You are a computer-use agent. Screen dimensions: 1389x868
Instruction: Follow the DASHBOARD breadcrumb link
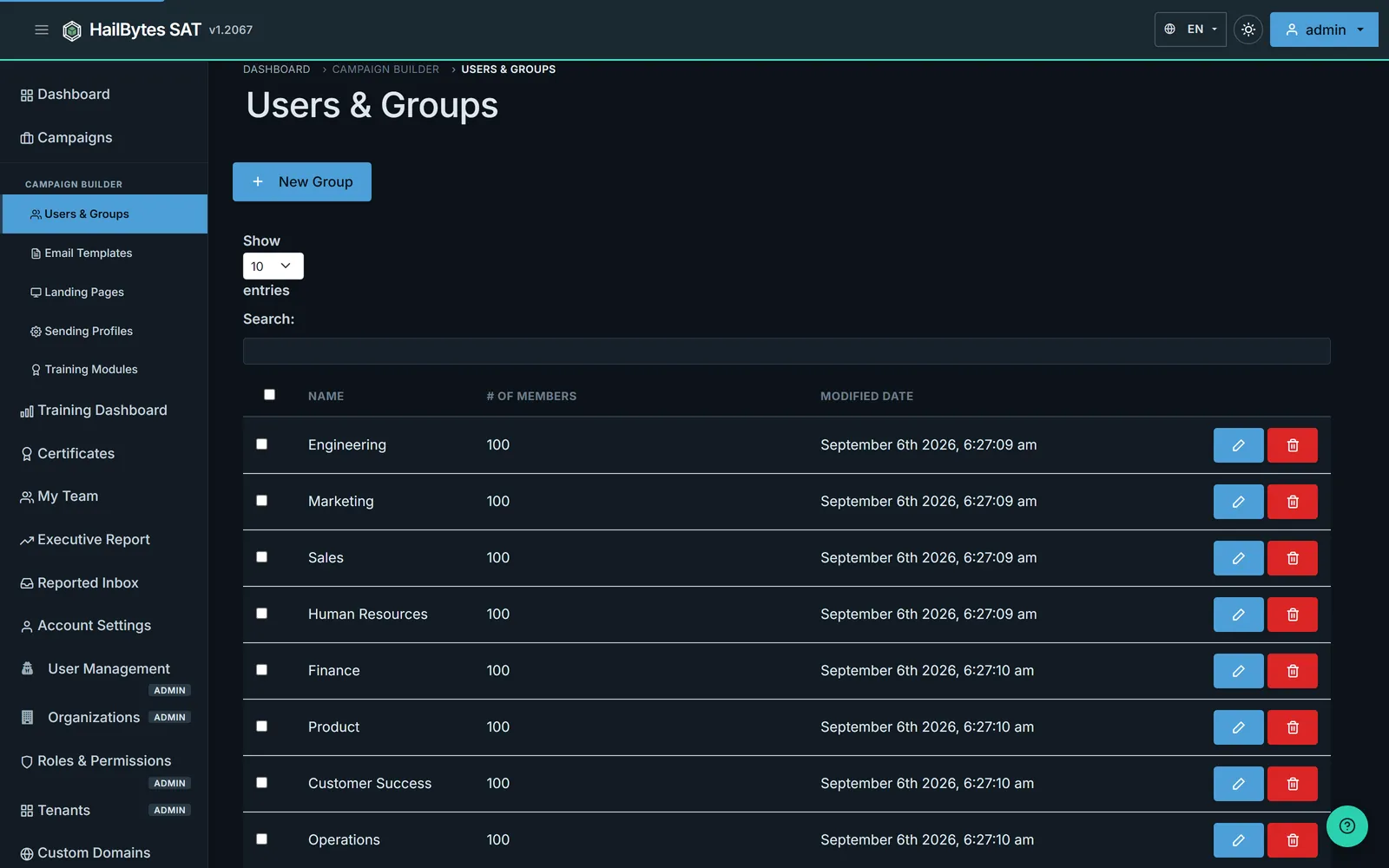coord(276,69)
